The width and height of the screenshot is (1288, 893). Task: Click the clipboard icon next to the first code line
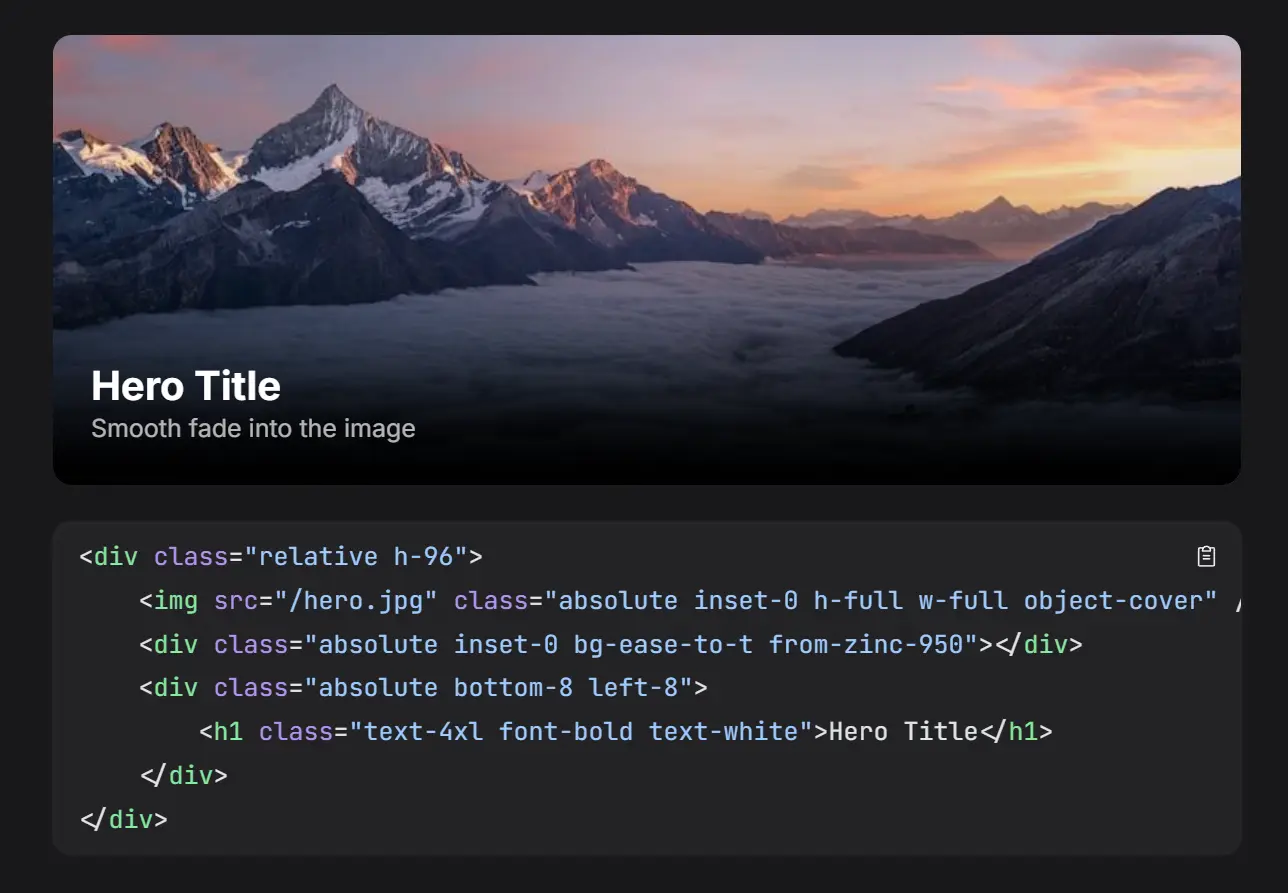pos(1206,557)
